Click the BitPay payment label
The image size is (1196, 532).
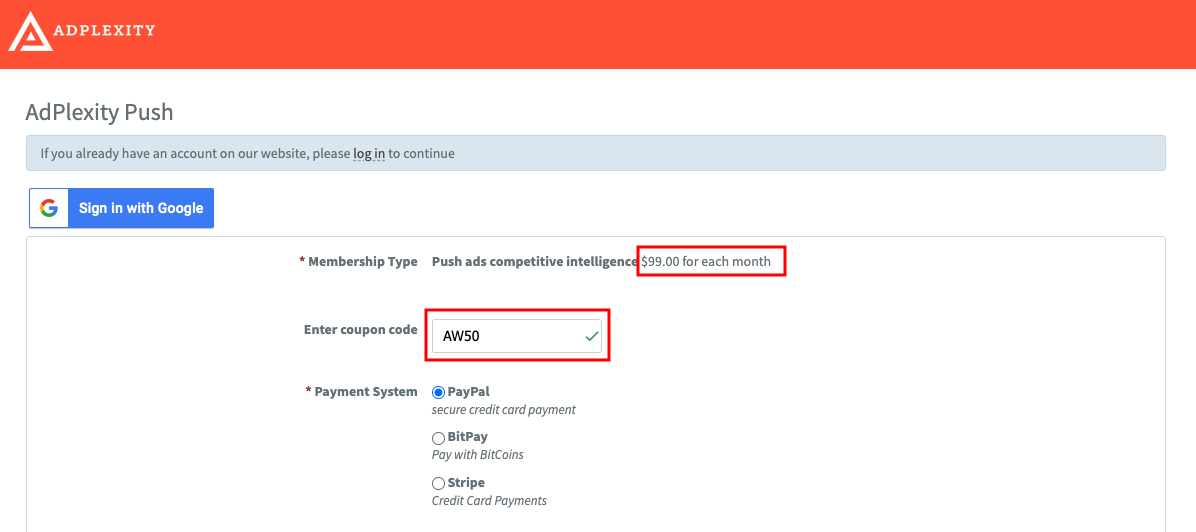point(467,437)
